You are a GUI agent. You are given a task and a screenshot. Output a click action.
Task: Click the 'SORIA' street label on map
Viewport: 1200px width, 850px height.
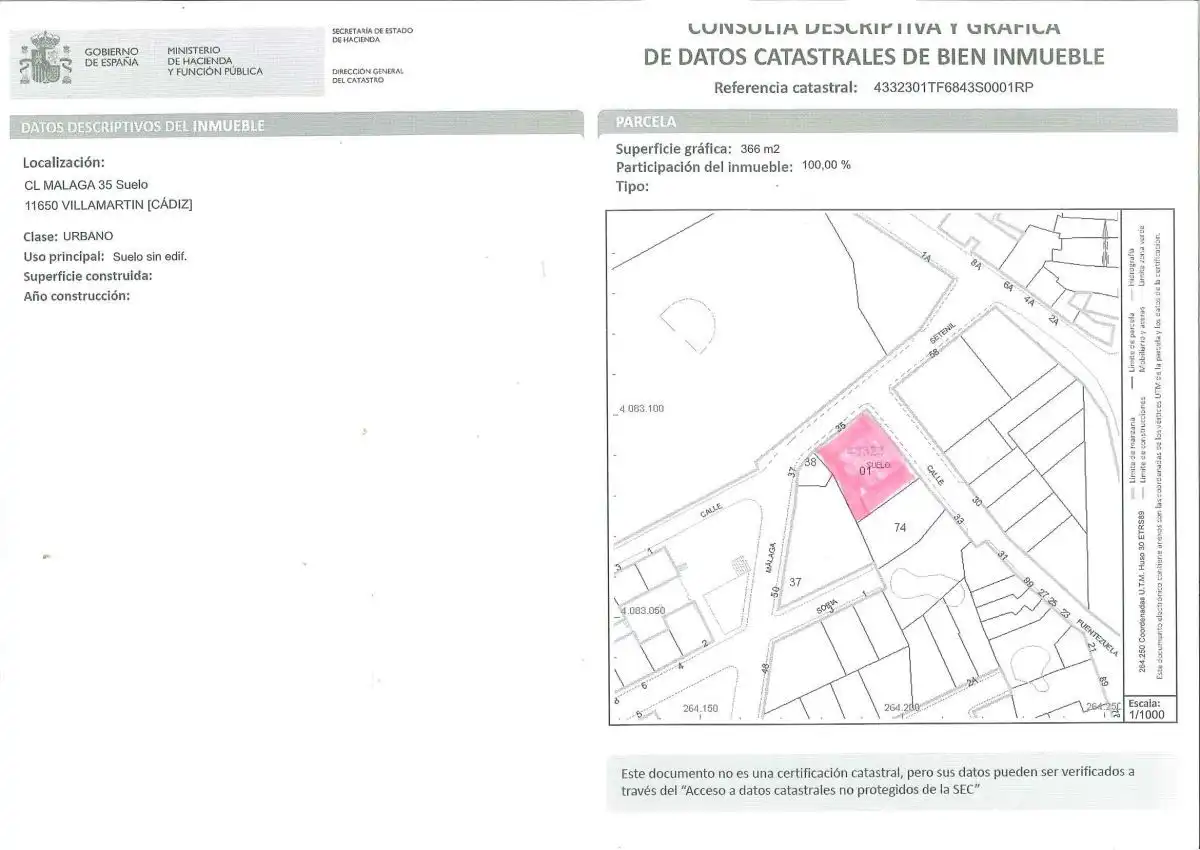pyautogui.click(x=825, y=607)
